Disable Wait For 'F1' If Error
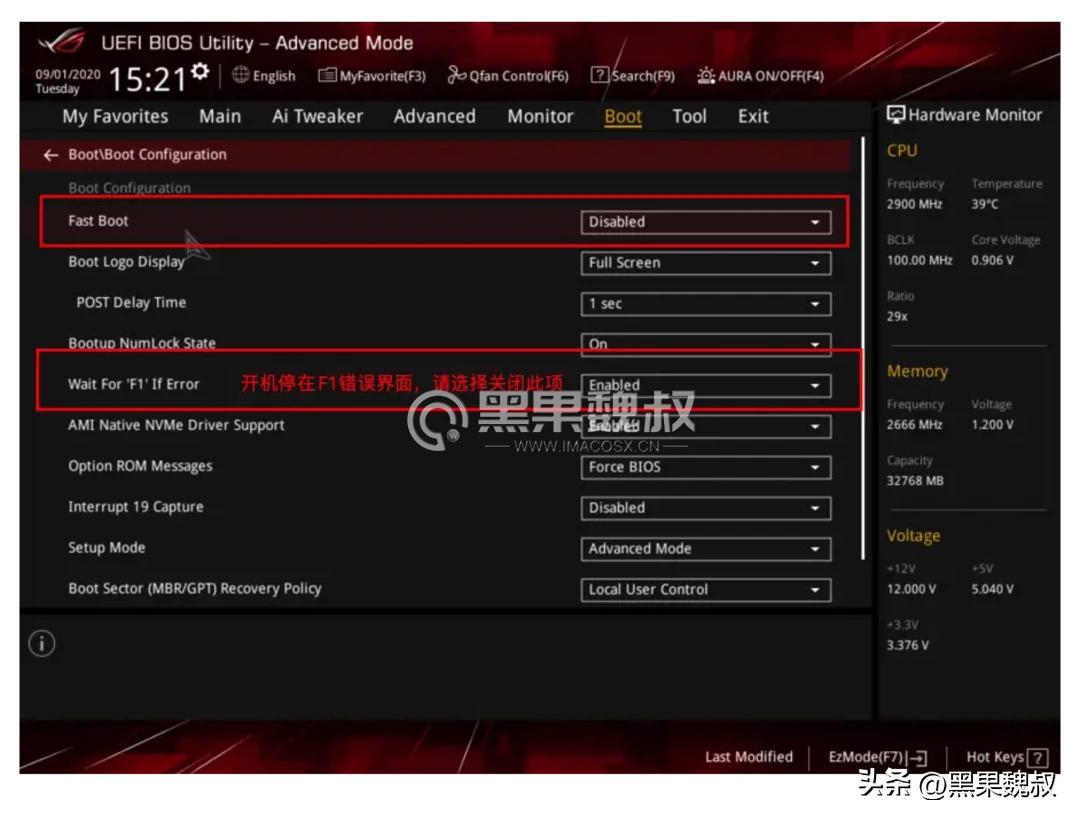This screenshot has width=1080, height=821. point(706,385)
